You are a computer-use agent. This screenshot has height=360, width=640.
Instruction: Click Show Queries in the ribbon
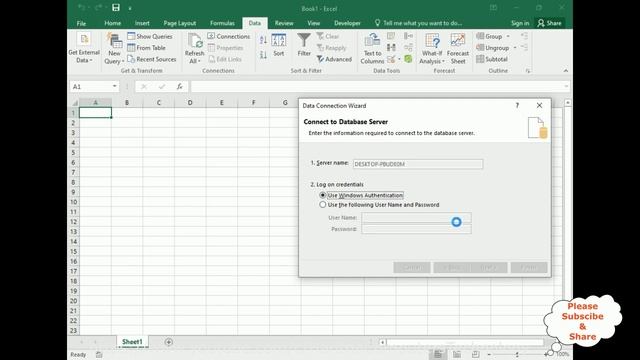[150, 36]
